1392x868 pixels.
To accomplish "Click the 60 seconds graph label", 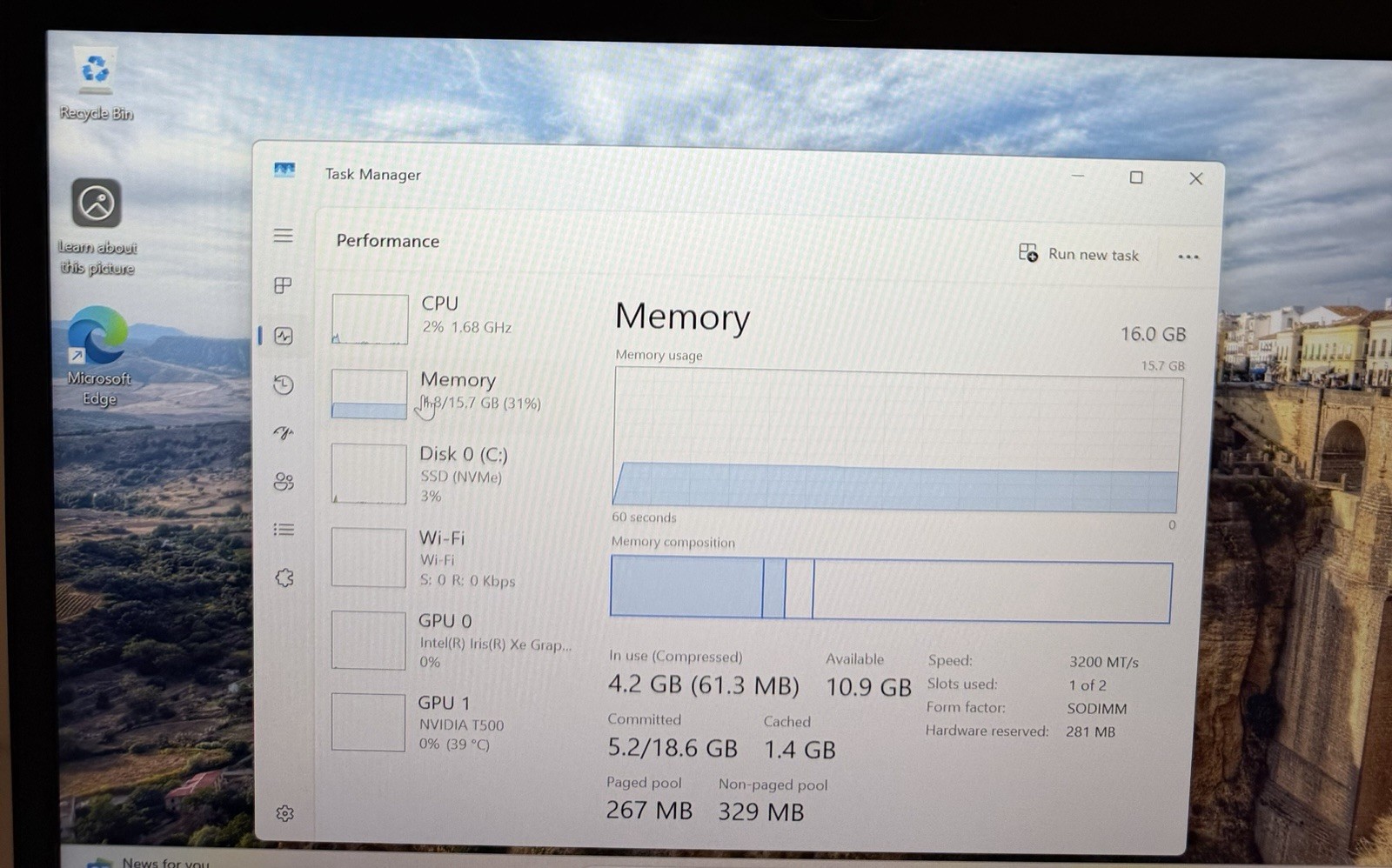I will click(x=644, y=517).
